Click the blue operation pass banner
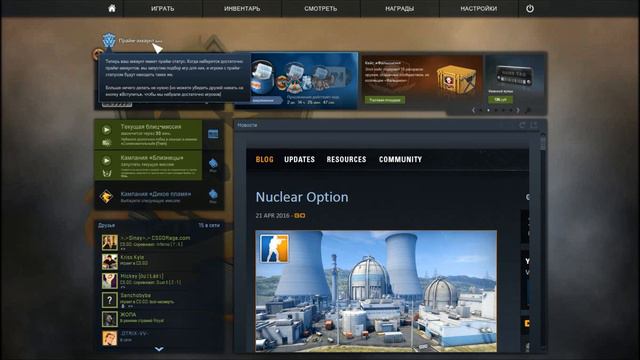 tap(304, 80)
